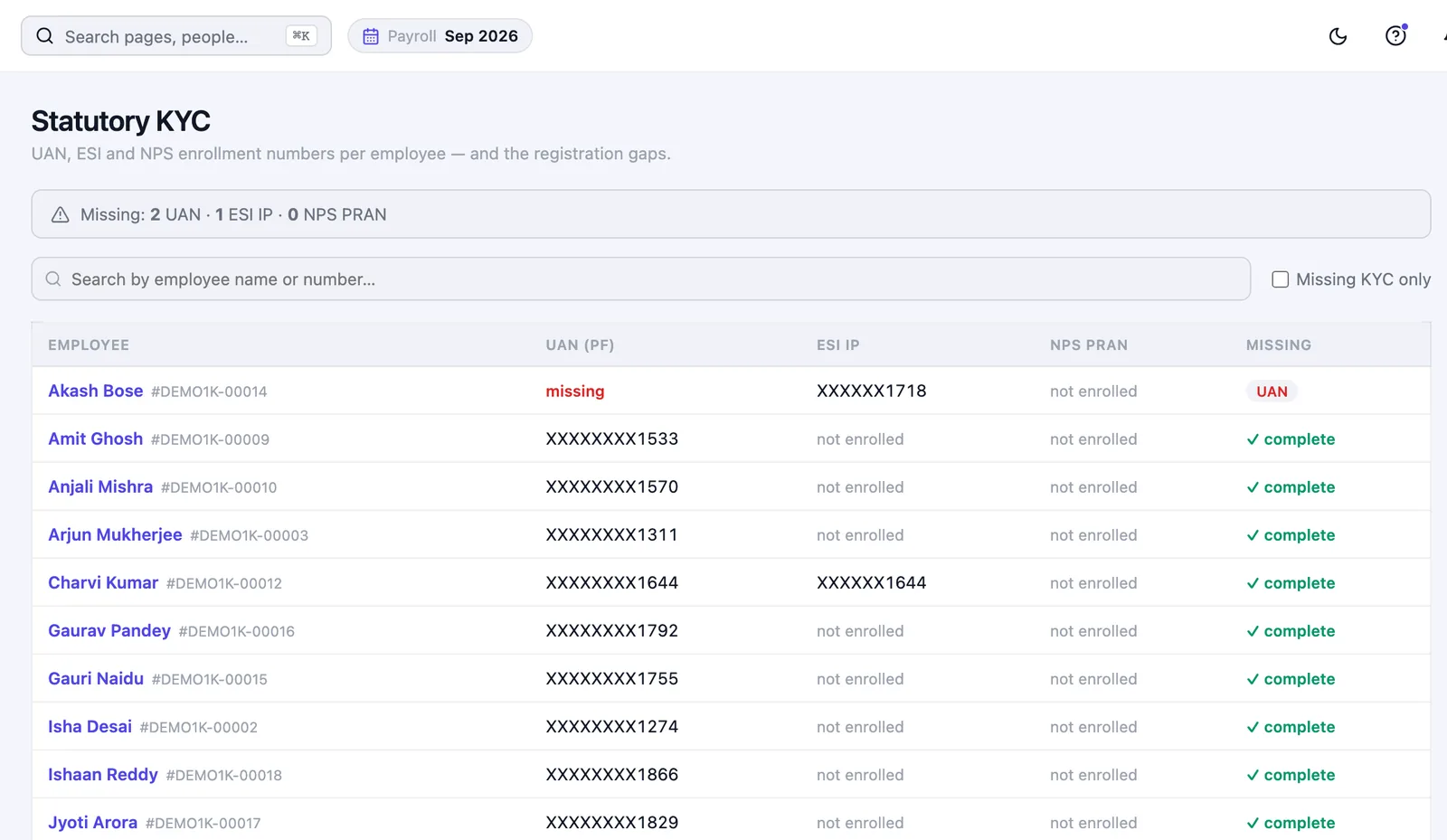Click the magnifier icon in top search bar

pyautogui.click(x=44, y=36)
